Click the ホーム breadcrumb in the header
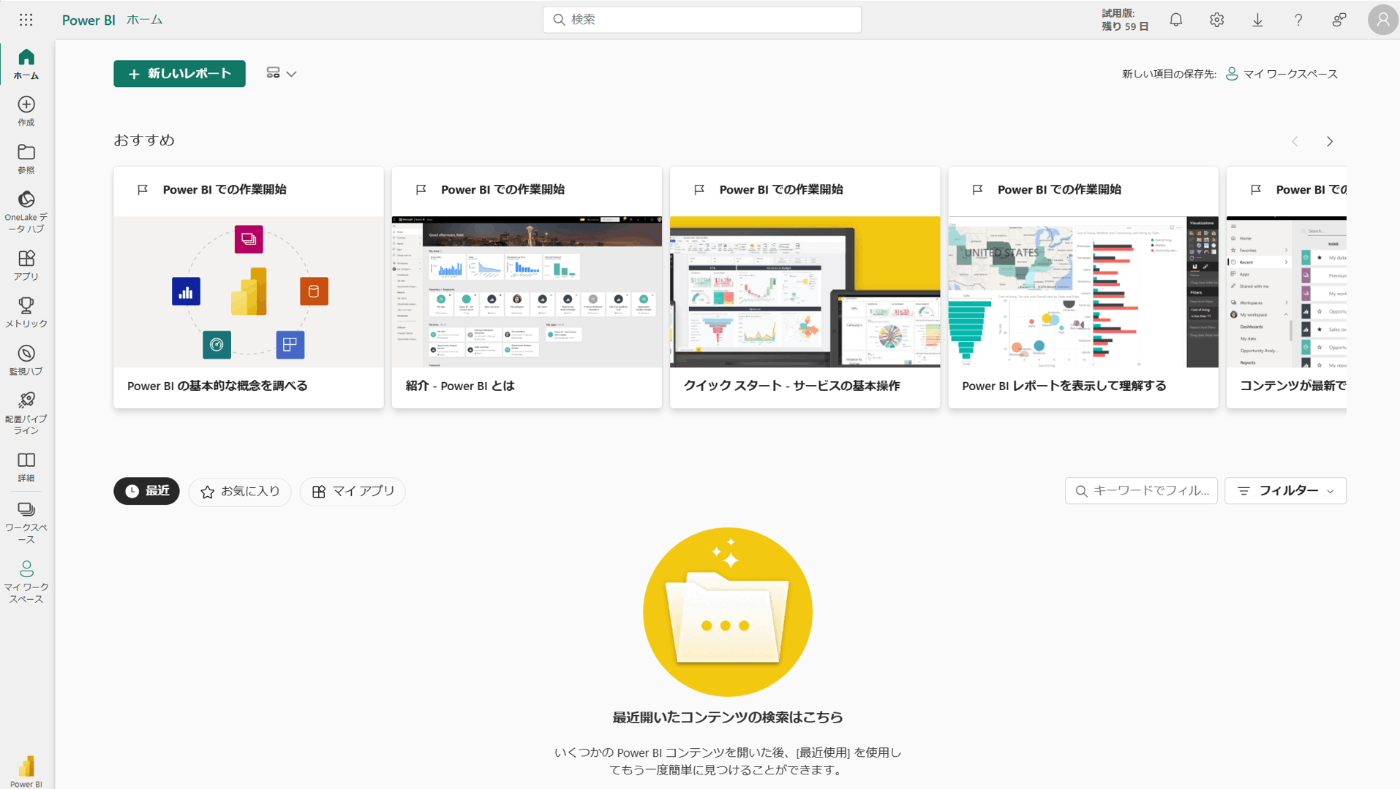1400x789 pixels. [x=144, y=20]
